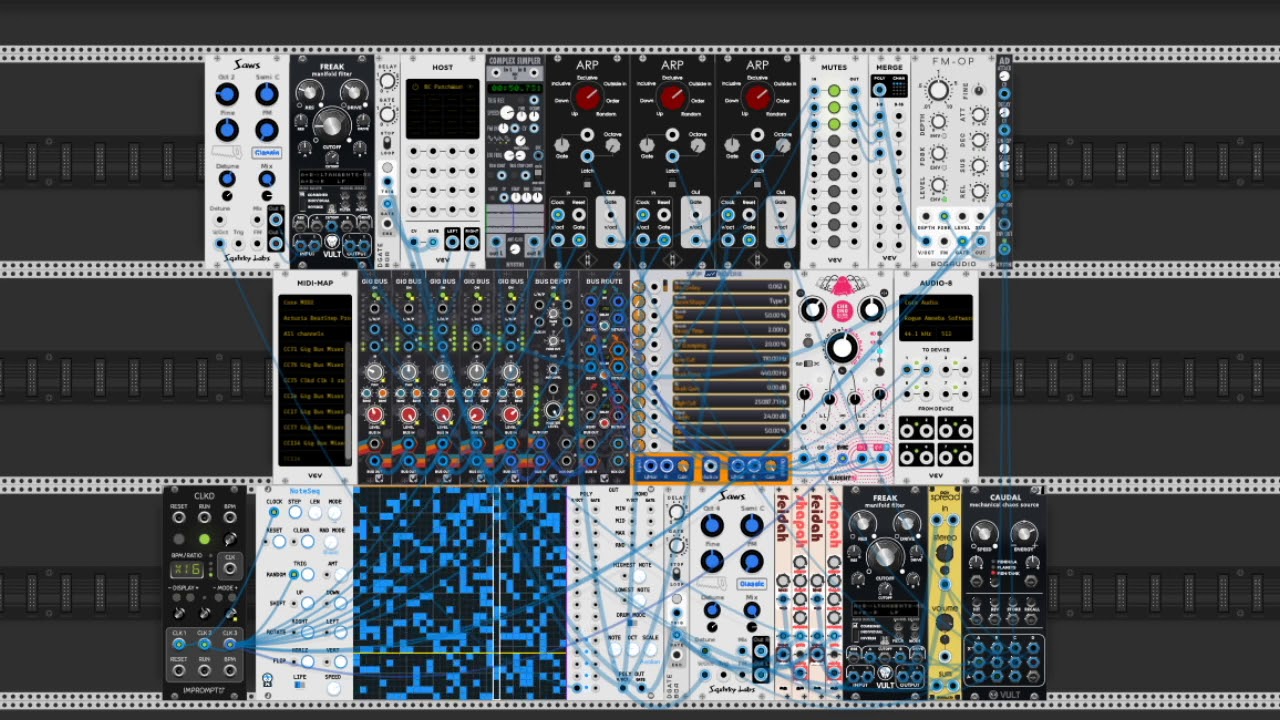Click the red LEVEL knob on the first GIG BUS
The image size is (1280, 720).
click(x=374, y=415)
